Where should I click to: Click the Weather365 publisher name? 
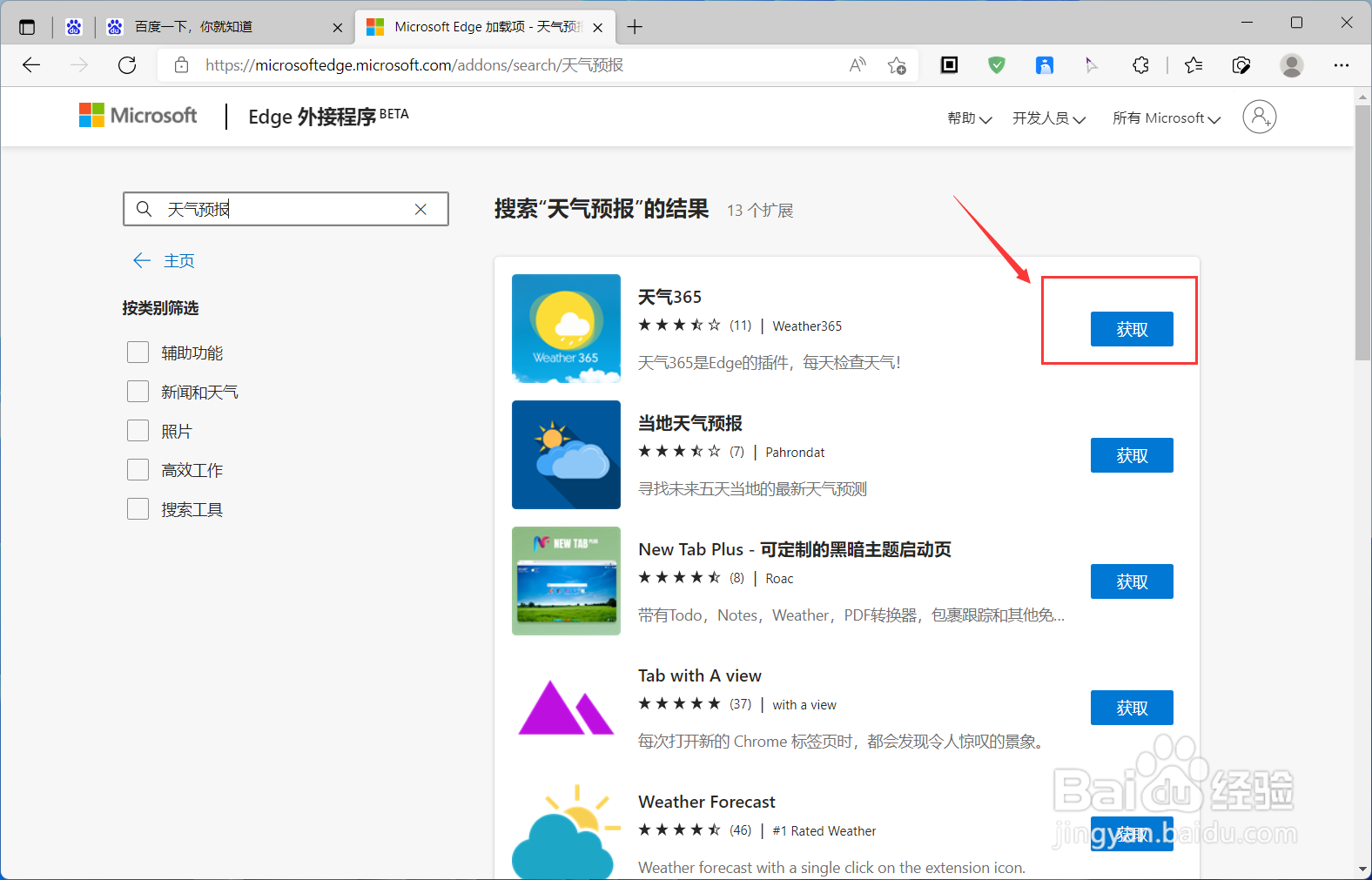(807, 326)
